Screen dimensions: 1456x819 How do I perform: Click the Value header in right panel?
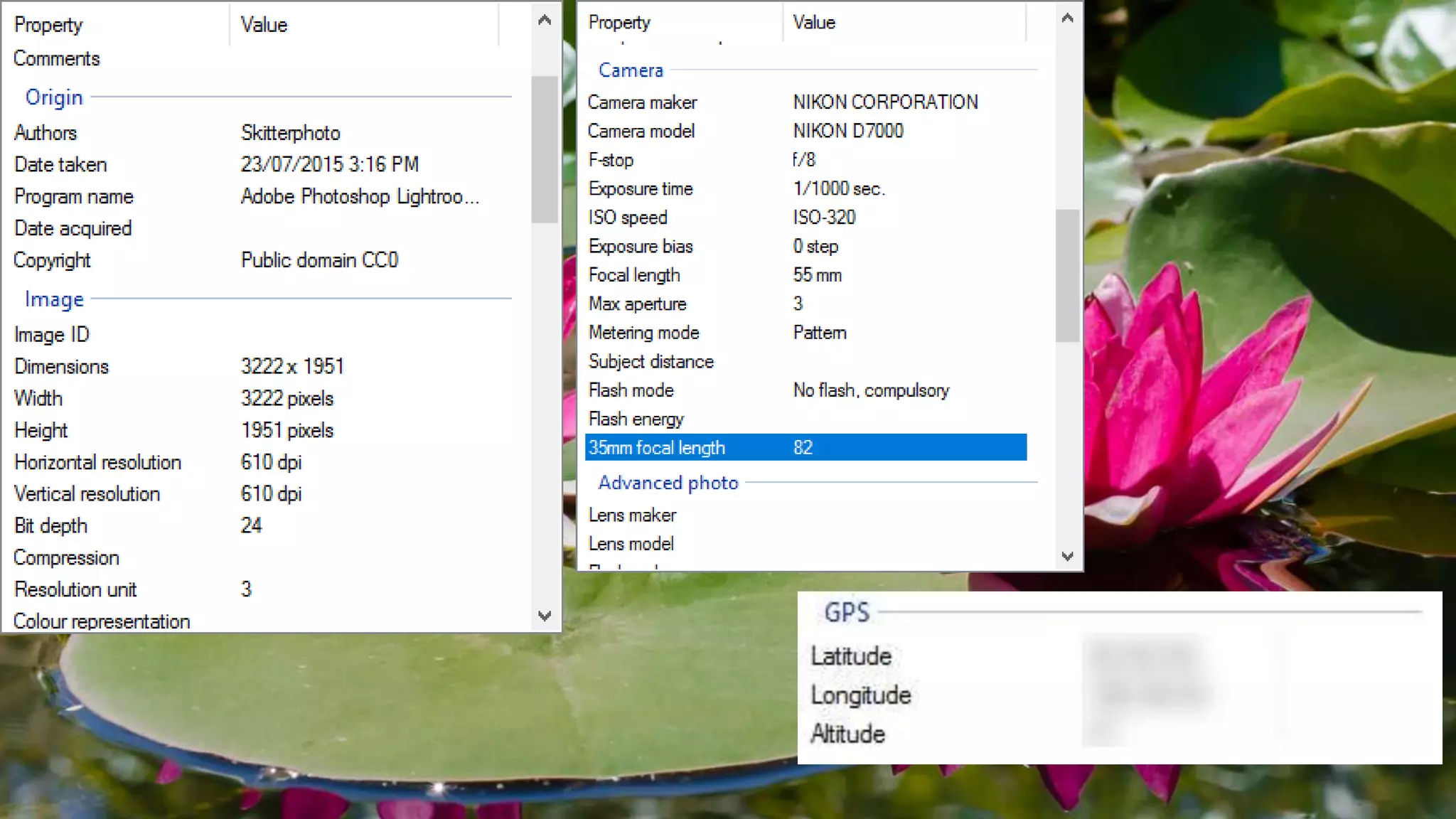[814, 23]
